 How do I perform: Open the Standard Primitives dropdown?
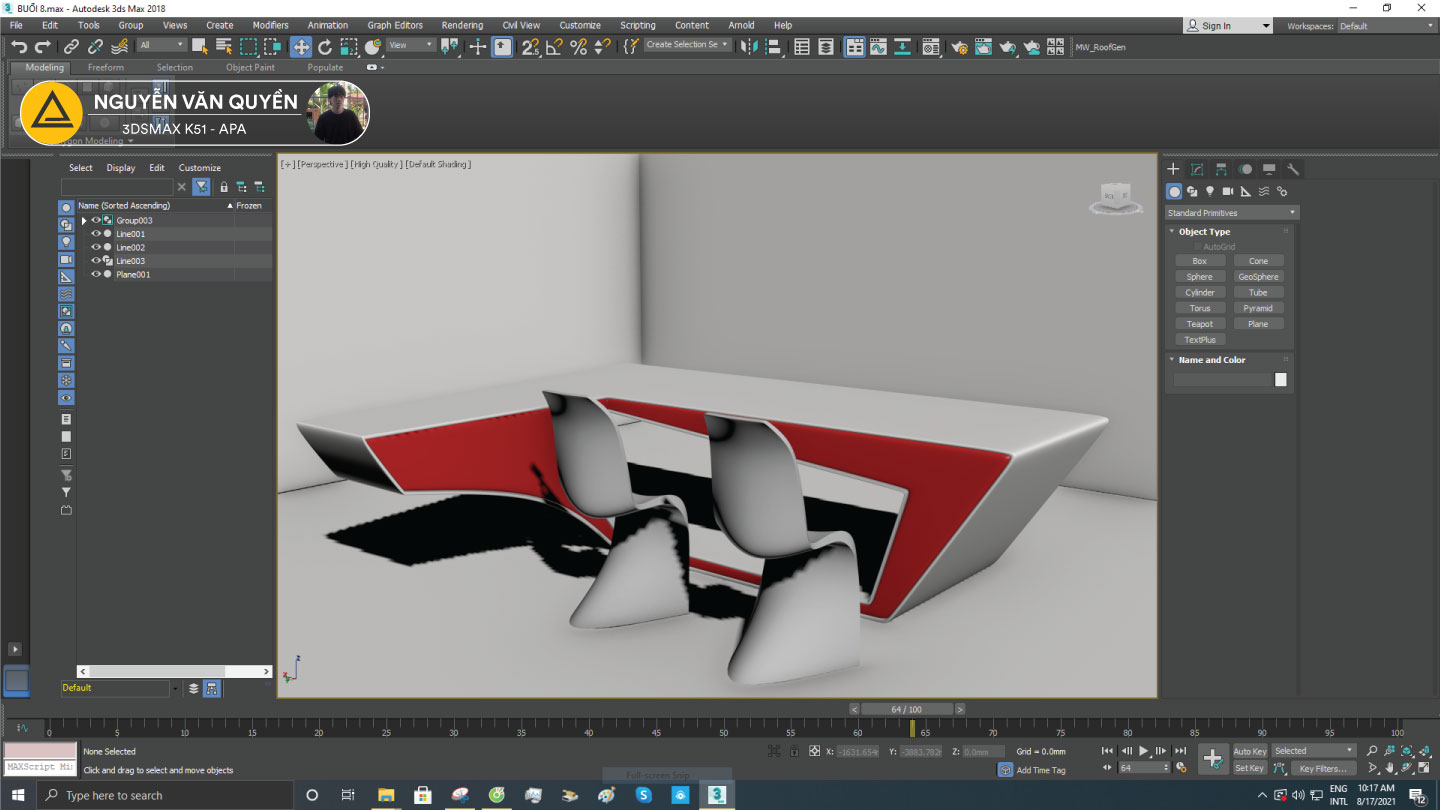(x=1231, y=213)
